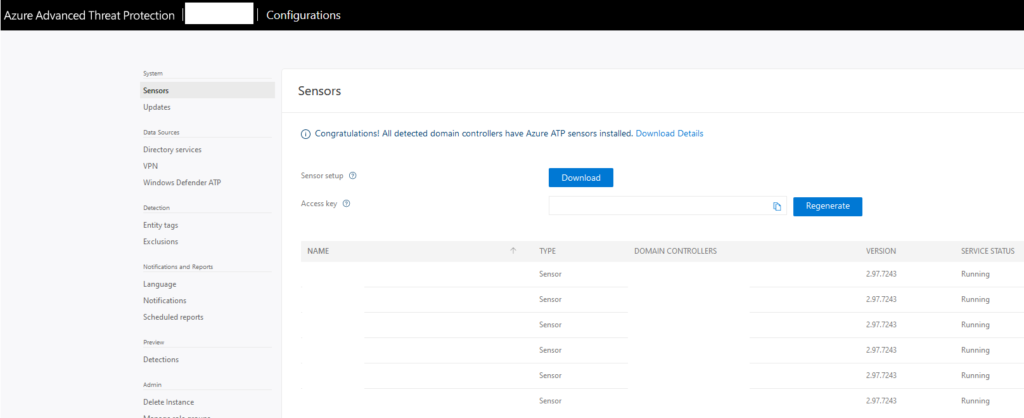Open Scheduled reports
The height and width of the screenshot is (418, 1024).
(x=173, y=317)
